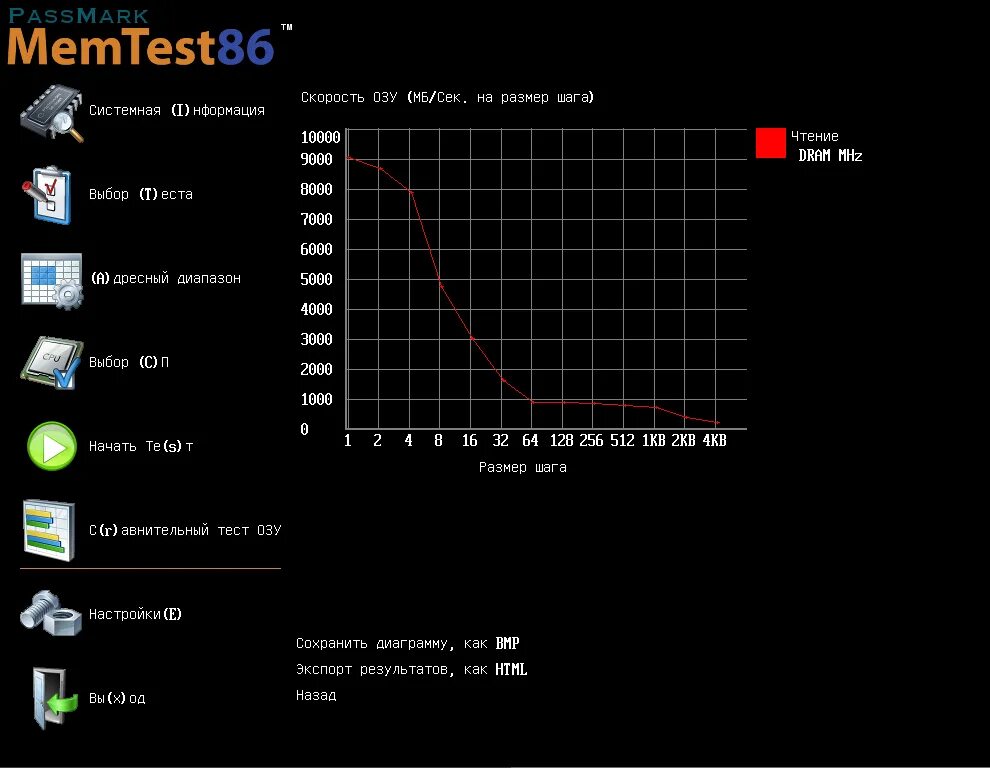The height and width of the screenshot is (768, 990).
Task: Start the test with the green play icon
Action: [x=52, y=446]
